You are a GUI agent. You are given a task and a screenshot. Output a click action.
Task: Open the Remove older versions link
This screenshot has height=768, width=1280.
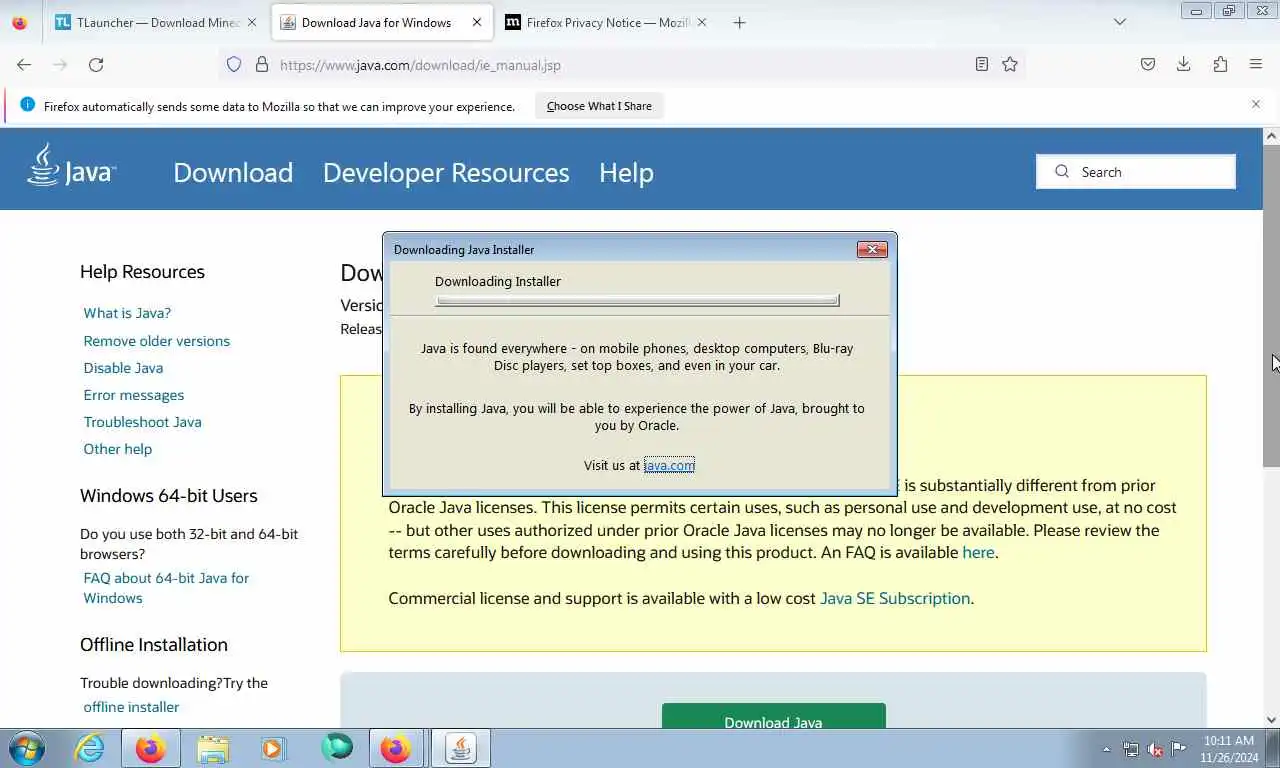(157, 341)
